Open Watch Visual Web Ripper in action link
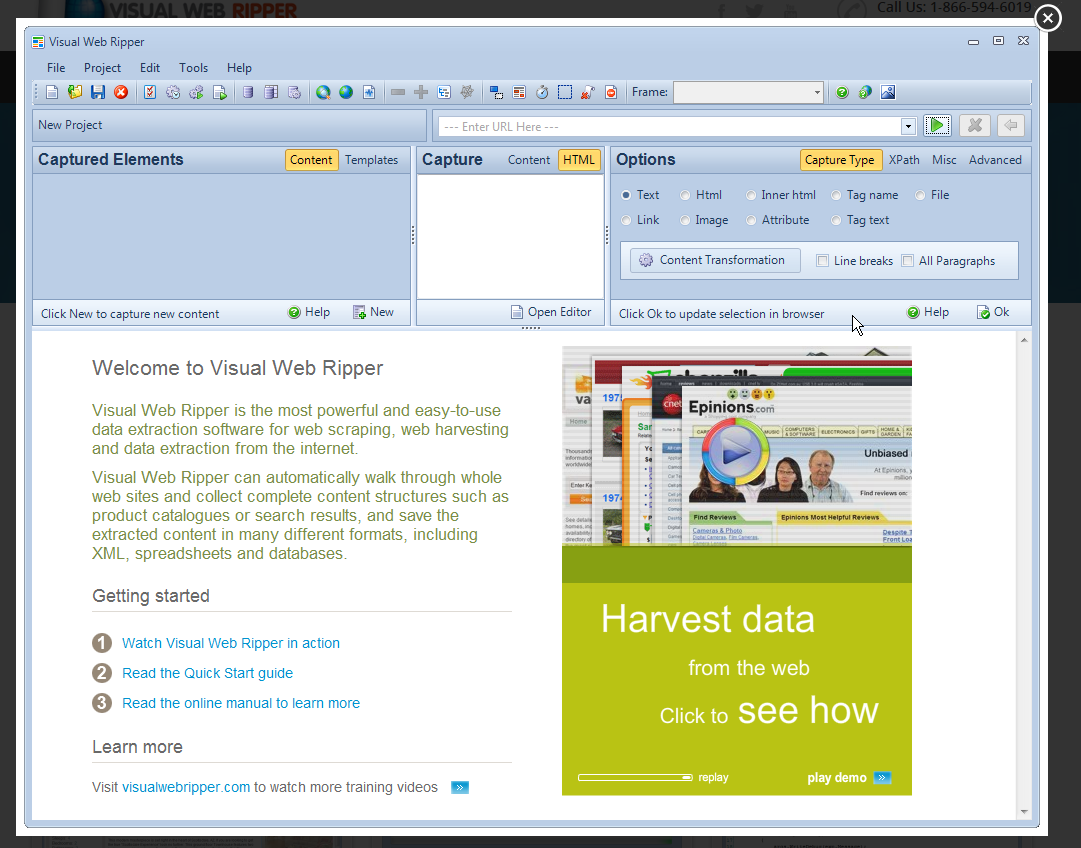This screenshot has width=1081, height=848. click(x=231, y=643)
